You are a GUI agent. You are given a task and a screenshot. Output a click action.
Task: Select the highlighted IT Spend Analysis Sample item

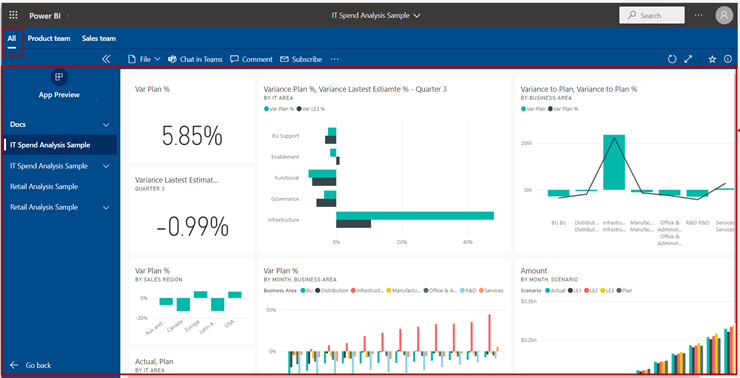[x=60, y=145]
